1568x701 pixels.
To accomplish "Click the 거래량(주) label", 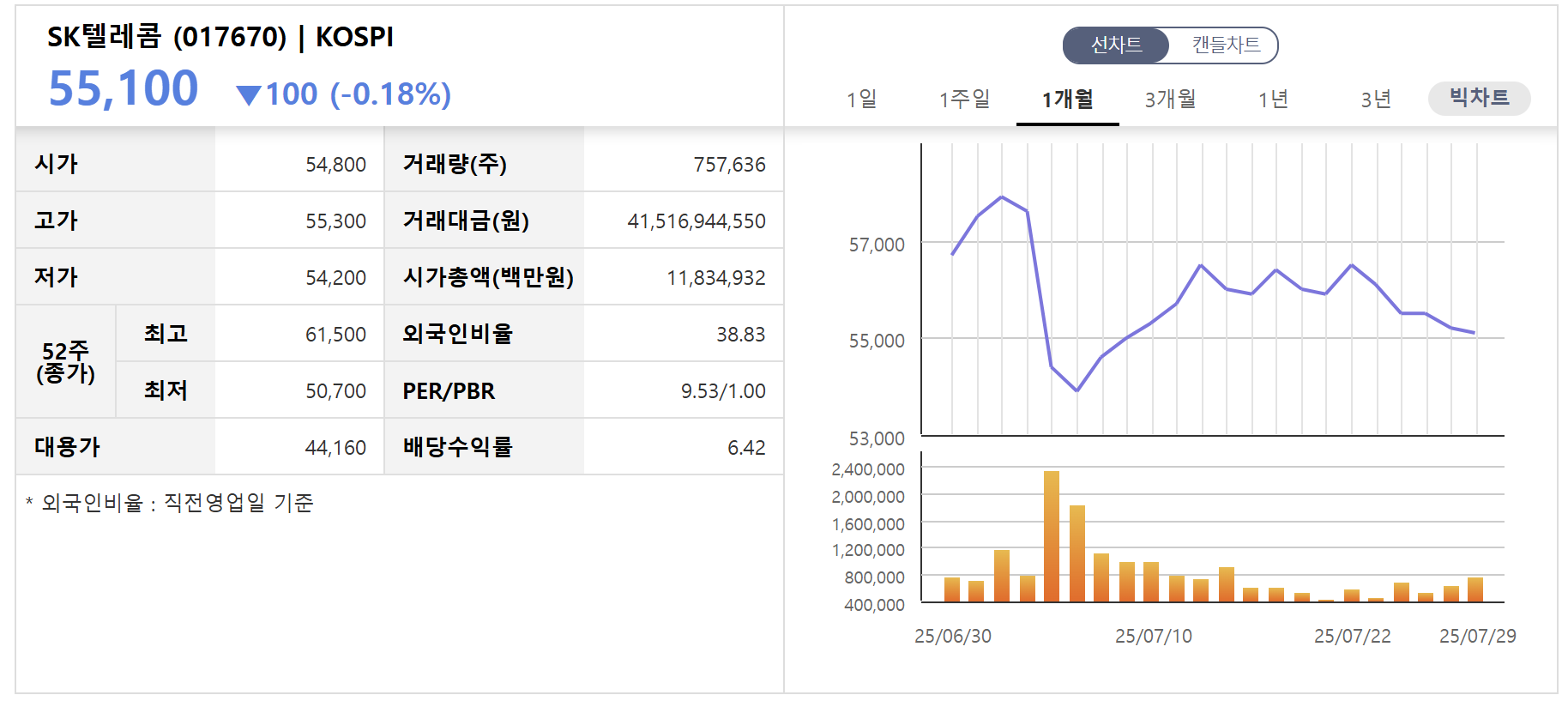I will (455, 163).
